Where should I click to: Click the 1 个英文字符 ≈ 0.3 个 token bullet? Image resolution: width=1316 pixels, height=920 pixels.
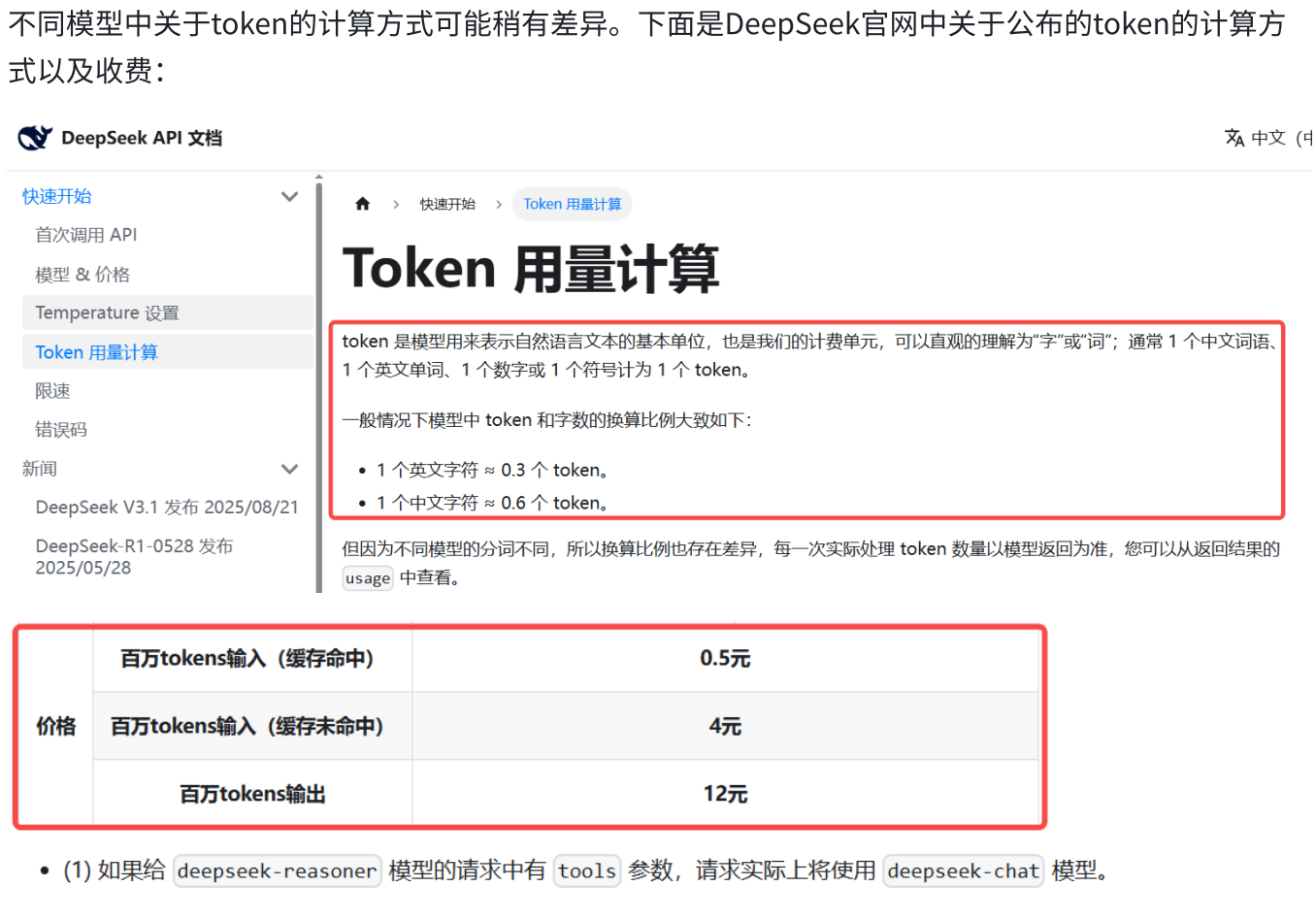coord(493,470)
